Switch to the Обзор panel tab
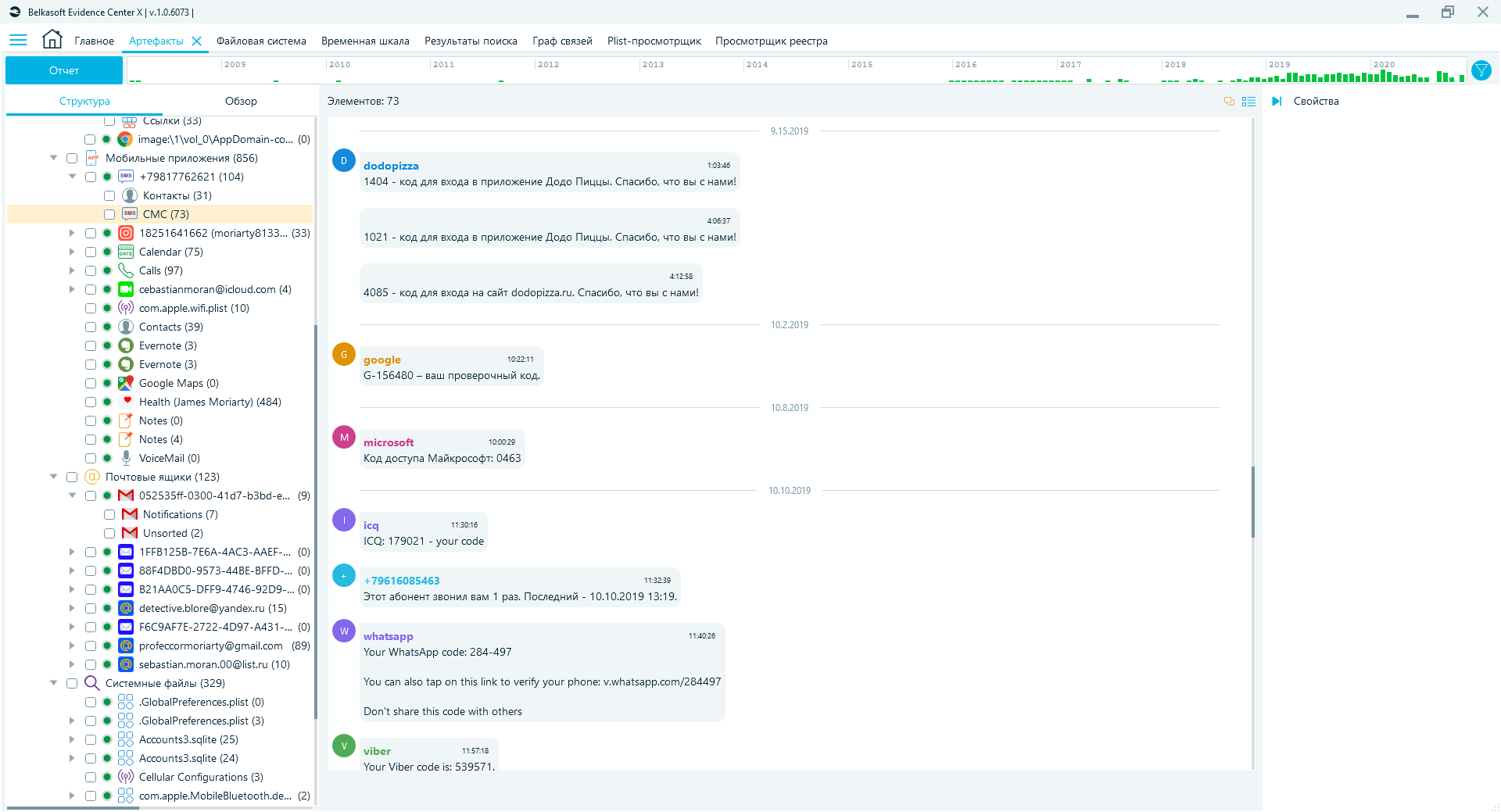Image resolution: width=1501 pixels, height=812 pixels. (241, 102)
